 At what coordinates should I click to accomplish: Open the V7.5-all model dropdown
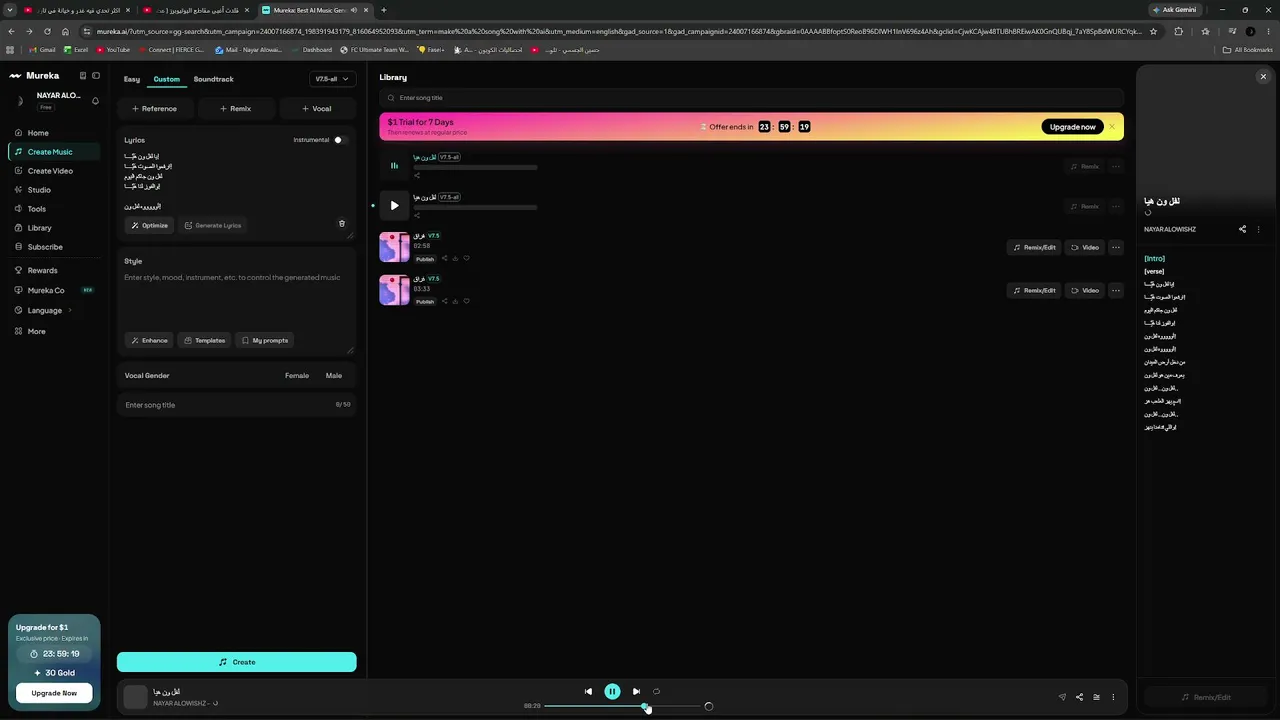332,79
